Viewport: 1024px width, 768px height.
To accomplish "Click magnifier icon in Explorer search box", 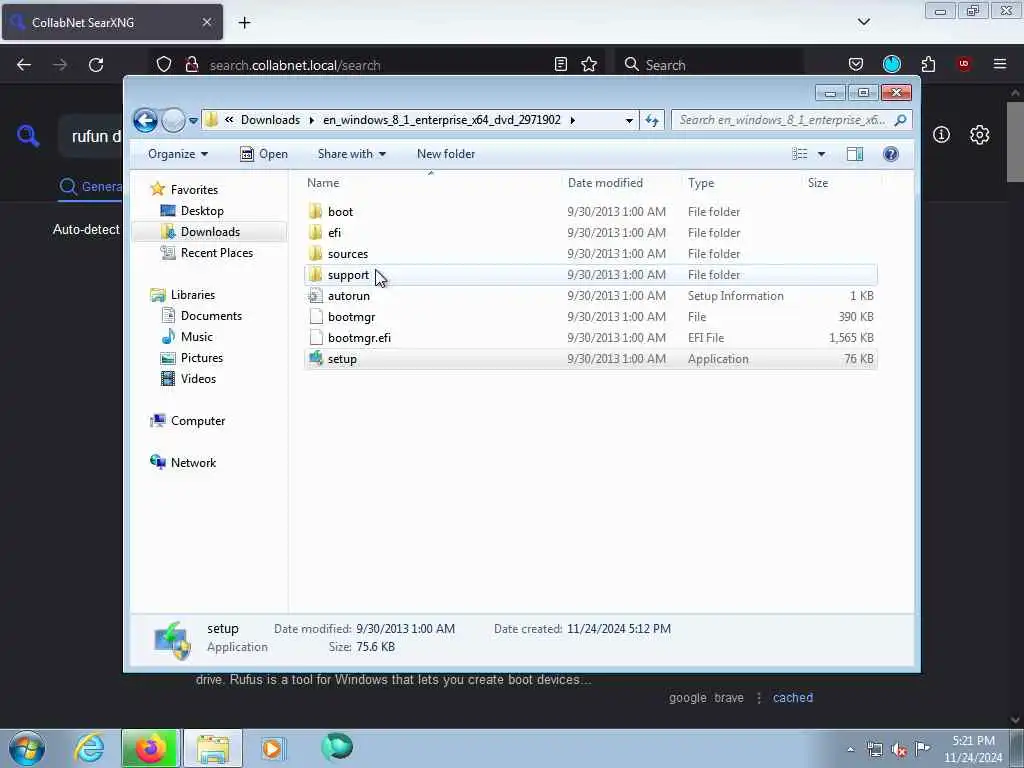I will coord(901,120).
